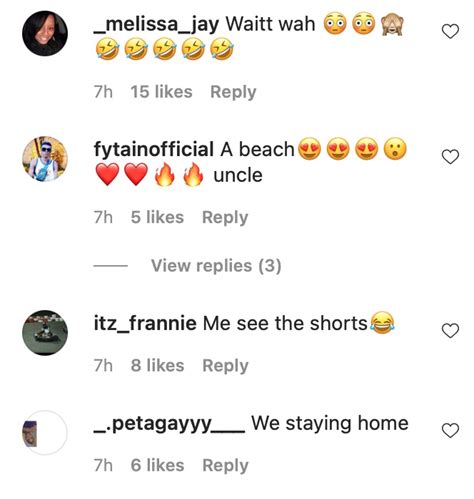Open _.petagayyy___ profile avatar

(45, 433)
